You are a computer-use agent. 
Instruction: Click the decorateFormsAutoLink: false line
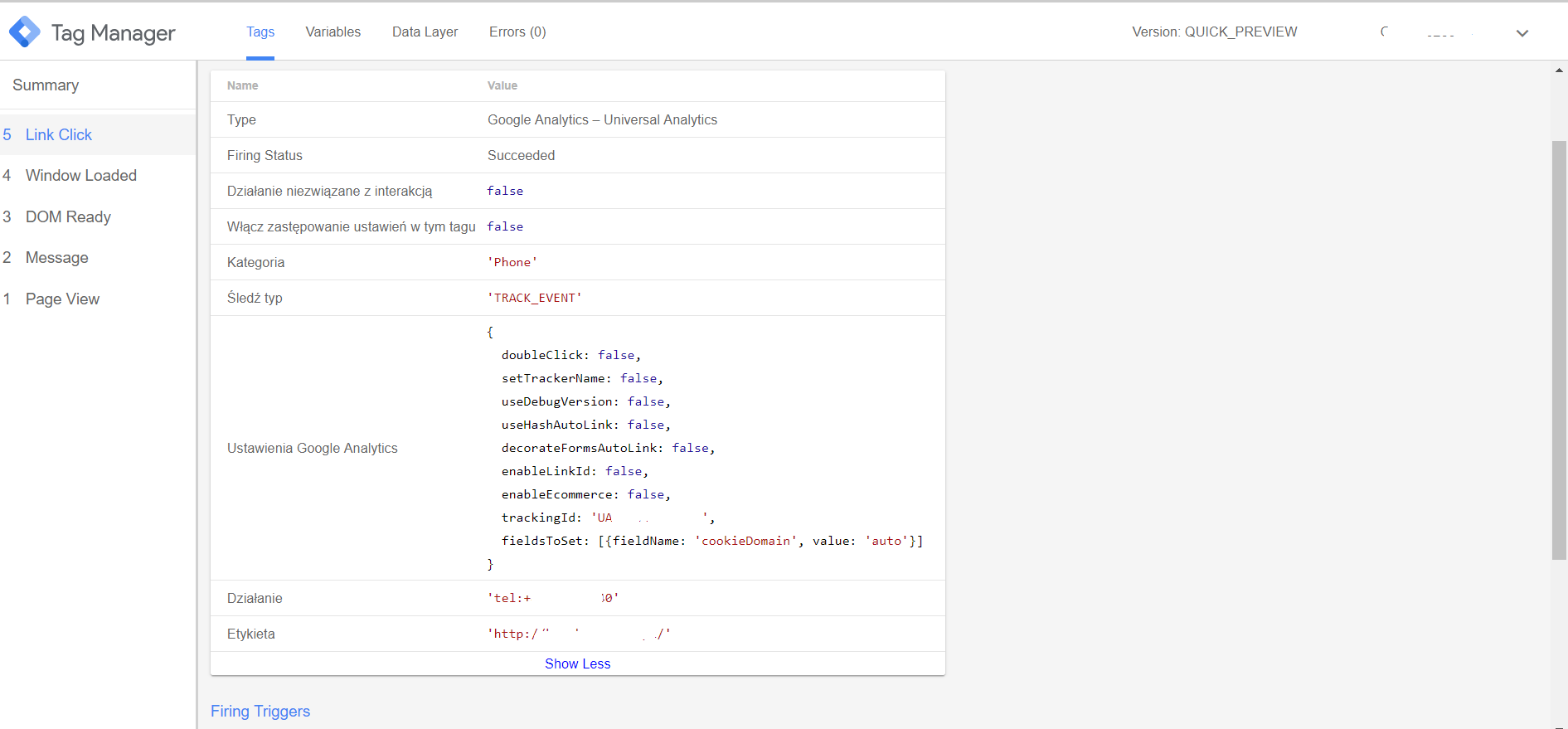tap(609, 448)
